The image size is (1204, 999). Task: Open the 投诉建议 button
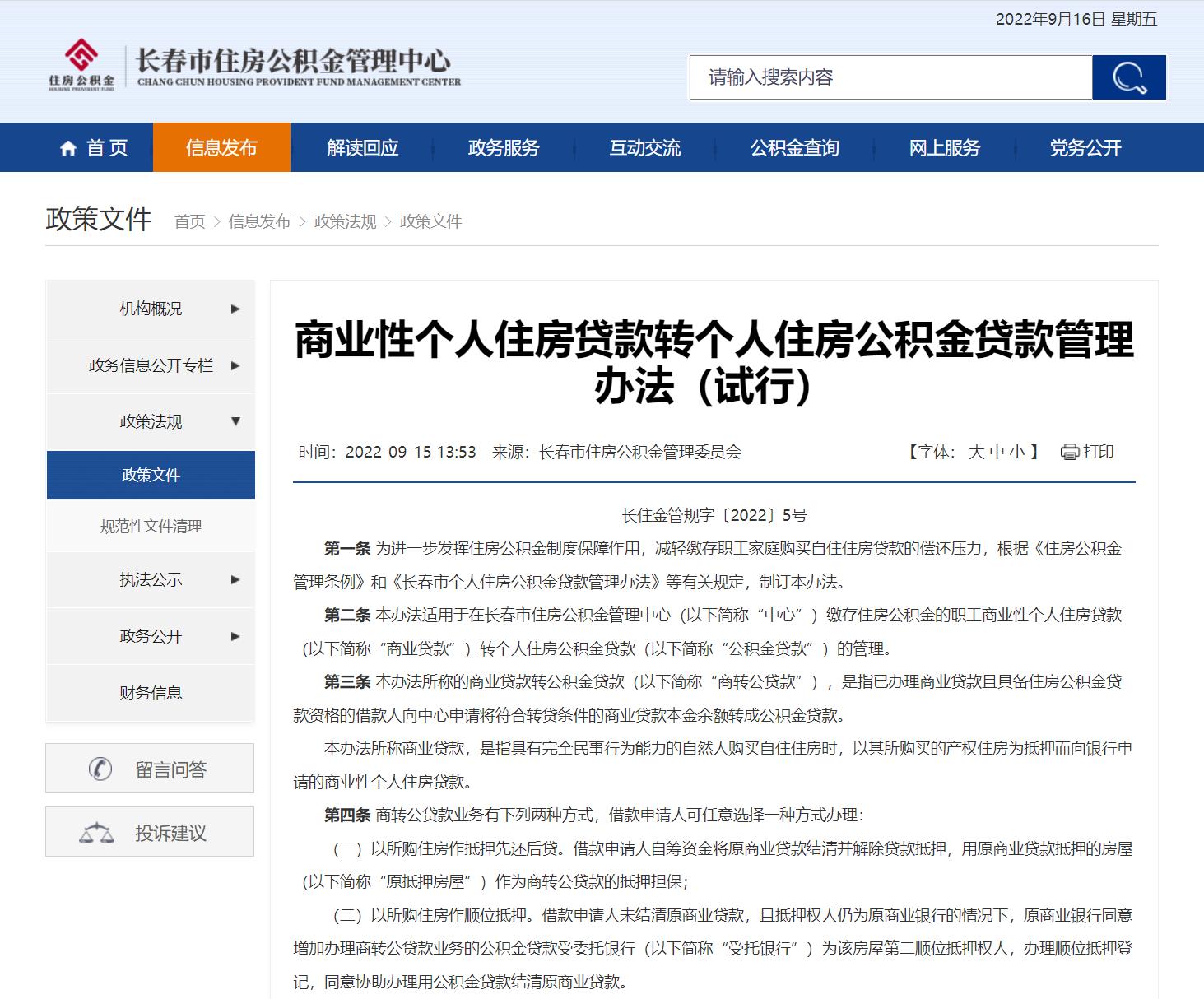coord(150,832)
